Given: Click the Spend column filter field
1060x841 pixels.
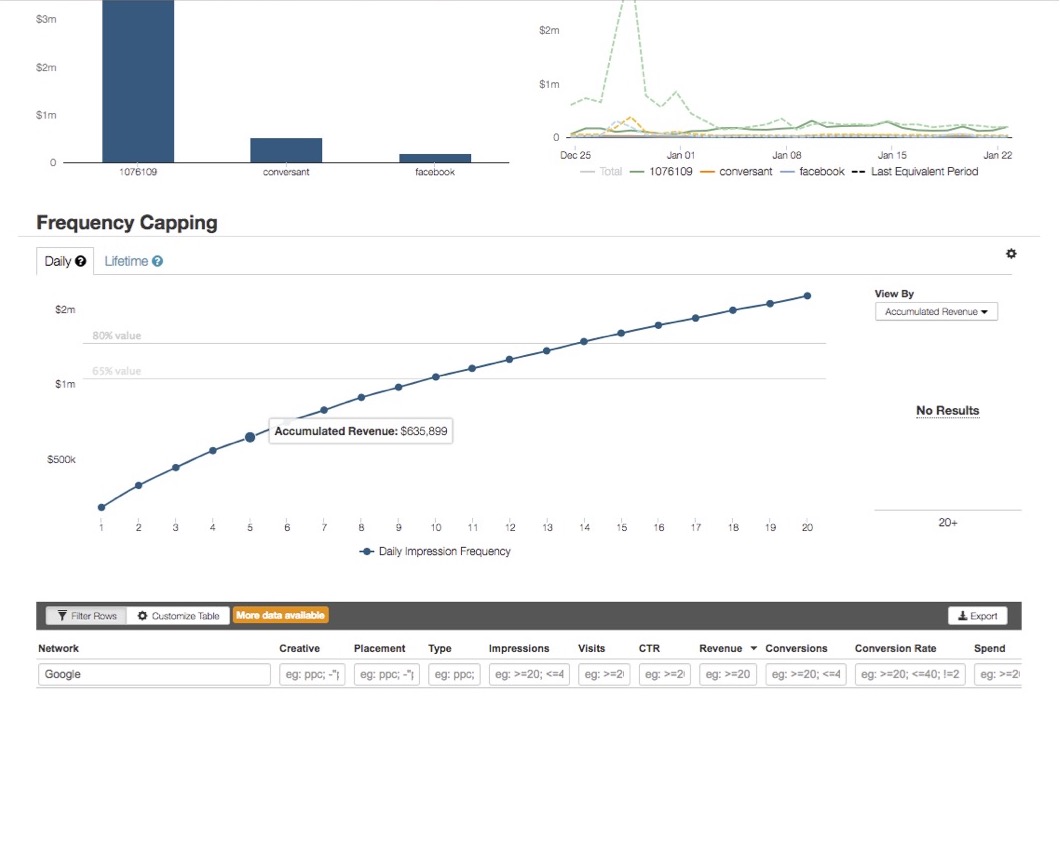Looking at the screenshot, I should (x=998, y=674).
